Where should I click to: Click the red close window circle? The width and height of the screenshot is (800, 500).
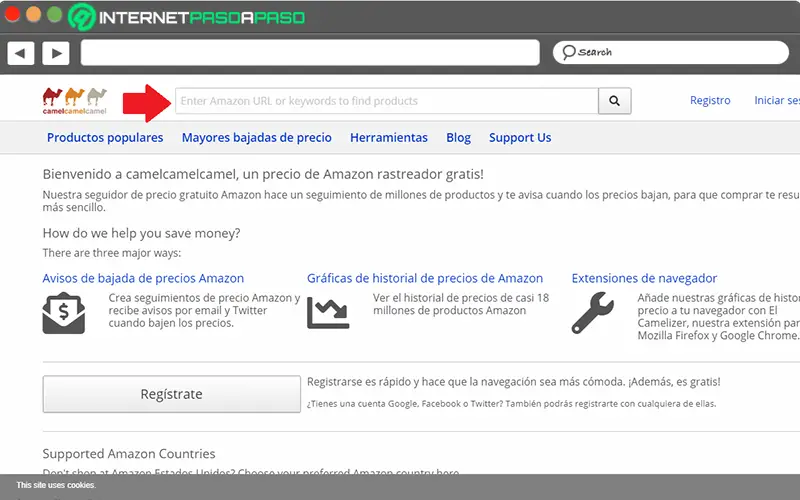pyautogui.click(x=12, y=14)
